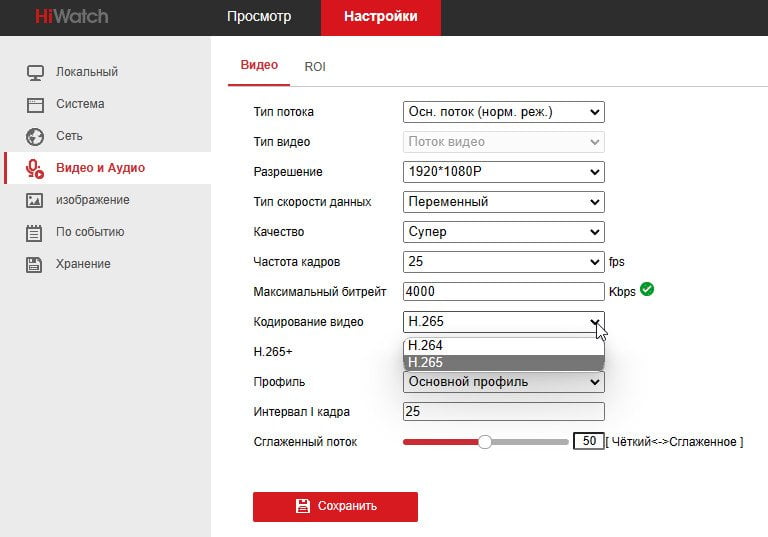This screenshot has width=768, height=537.
Task: Click the Сохранить button
Action: coord(336,507)
